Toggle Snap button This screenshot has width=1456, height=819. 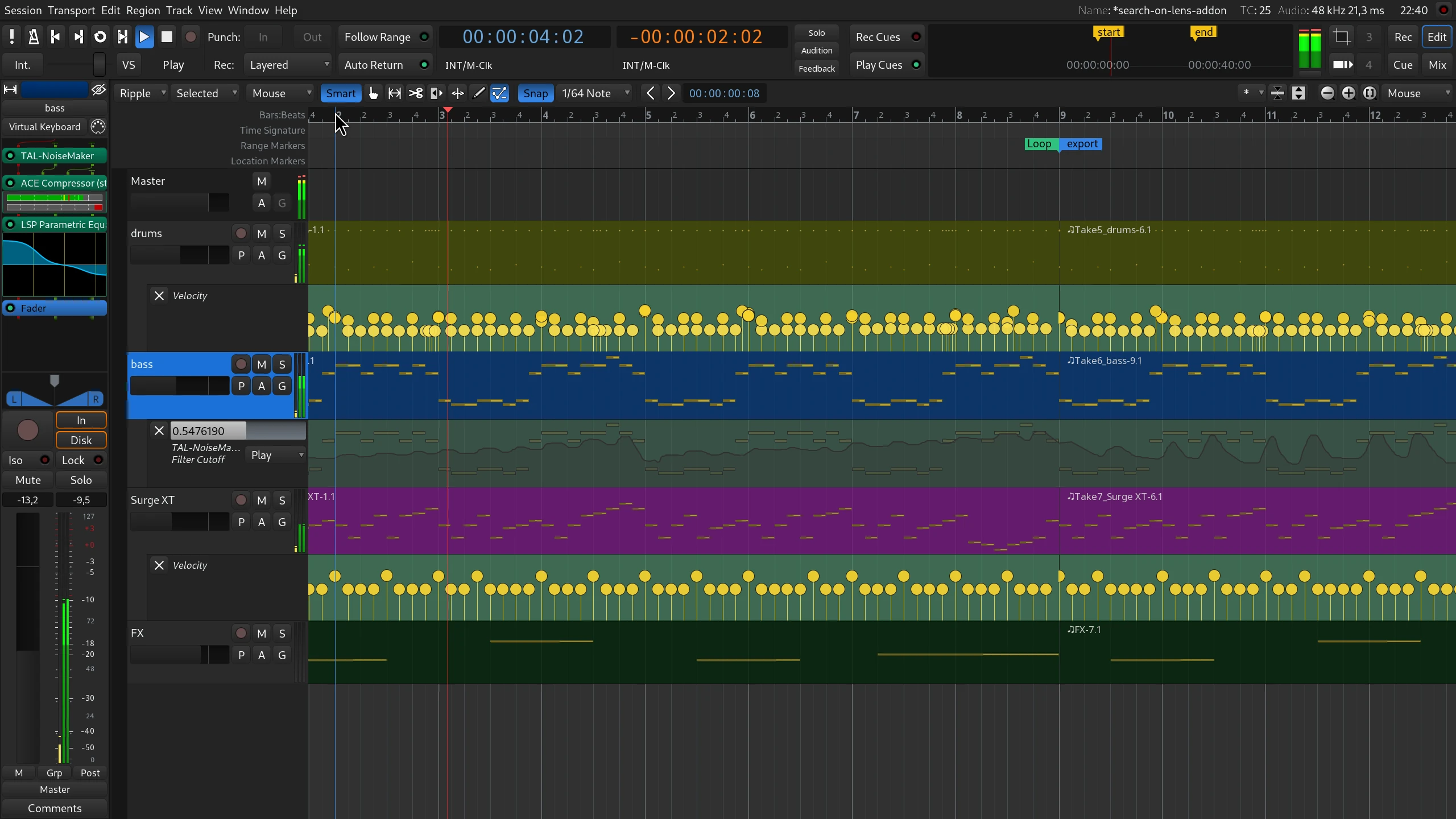click(535, 93)
